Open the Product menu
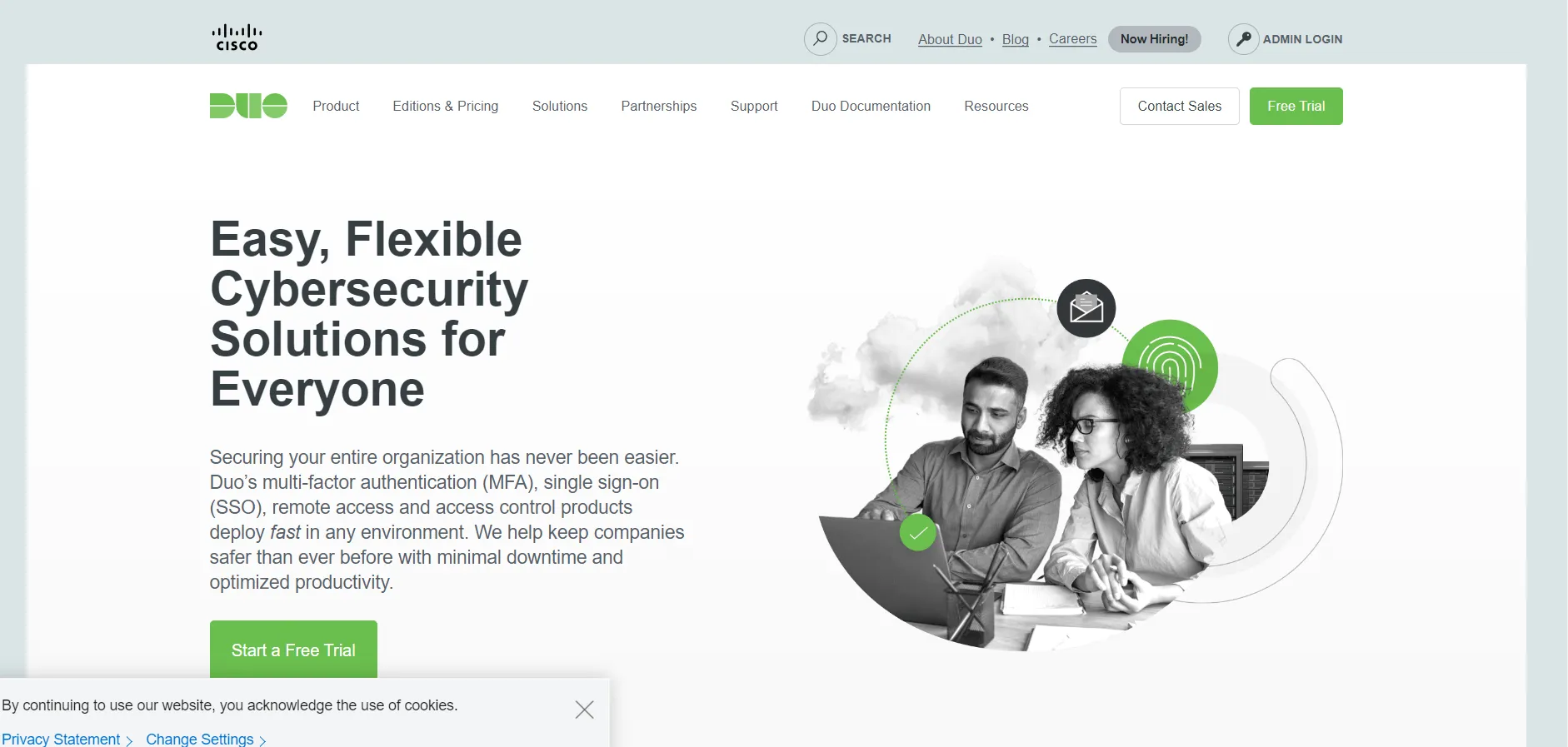The height and width of the screenshot is (747, 1568). 336,106
